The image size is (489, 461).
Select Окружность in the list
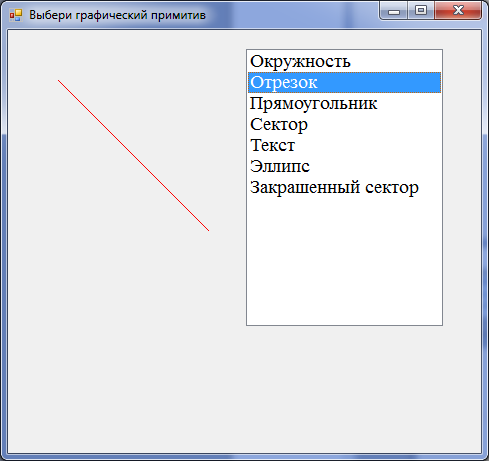344,61
